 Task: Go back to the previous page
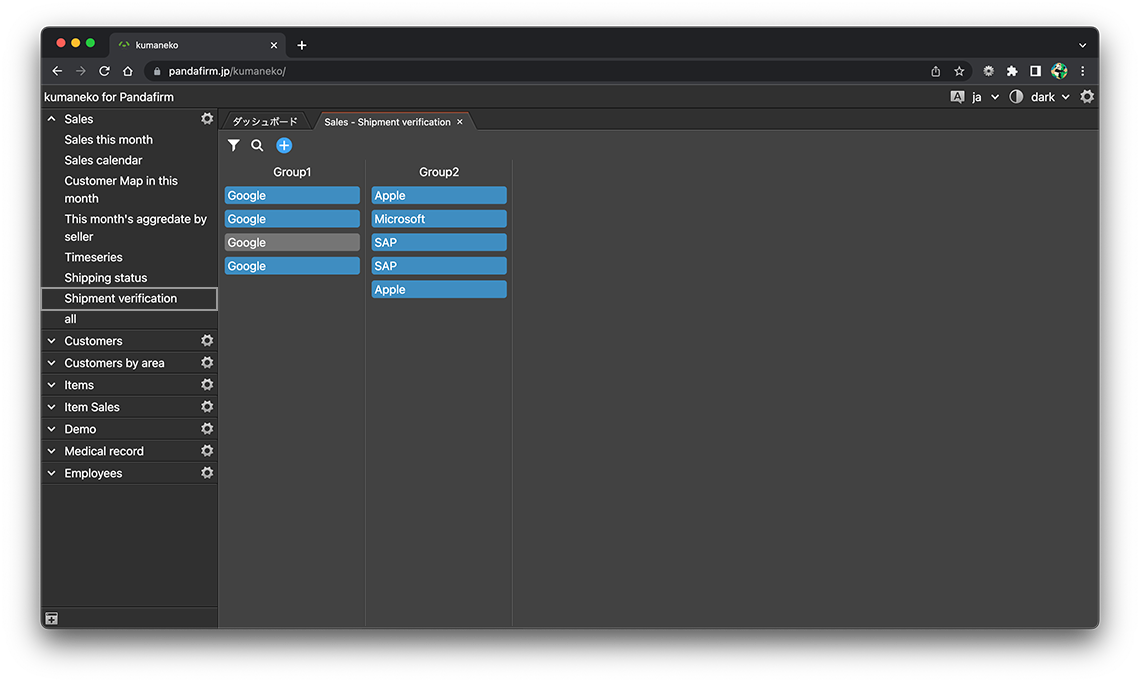point(57,71)
